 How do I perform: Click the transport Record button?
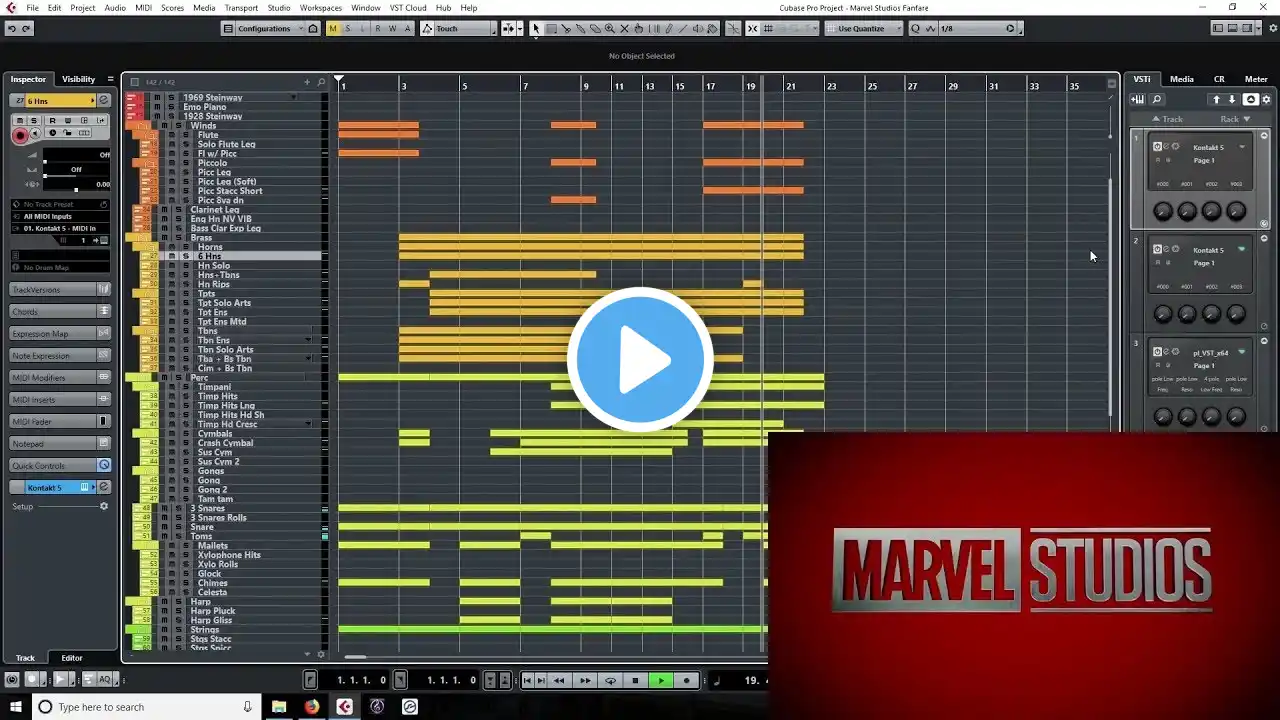(x=686, y=680)
